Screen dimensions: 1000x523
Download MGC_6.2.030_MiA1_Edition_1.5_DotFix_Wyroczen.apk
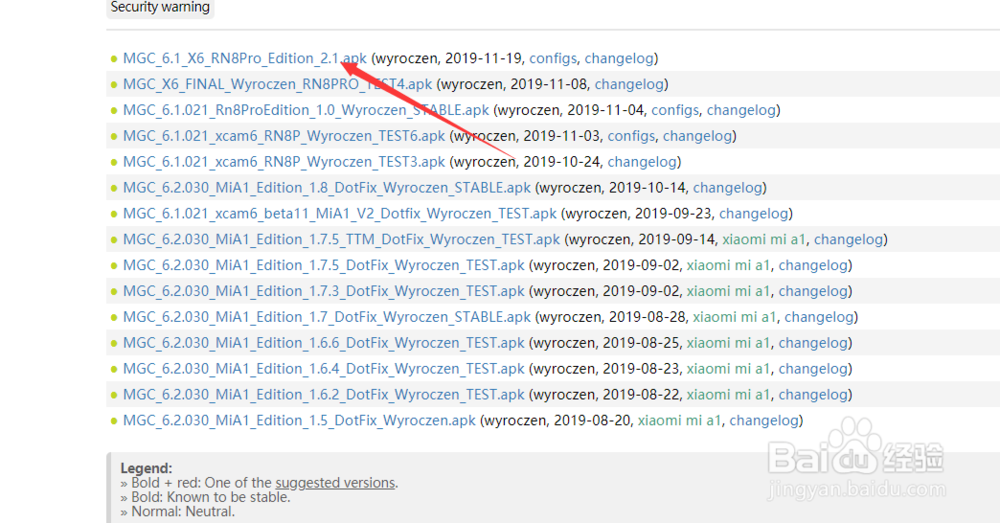(300, 421)
